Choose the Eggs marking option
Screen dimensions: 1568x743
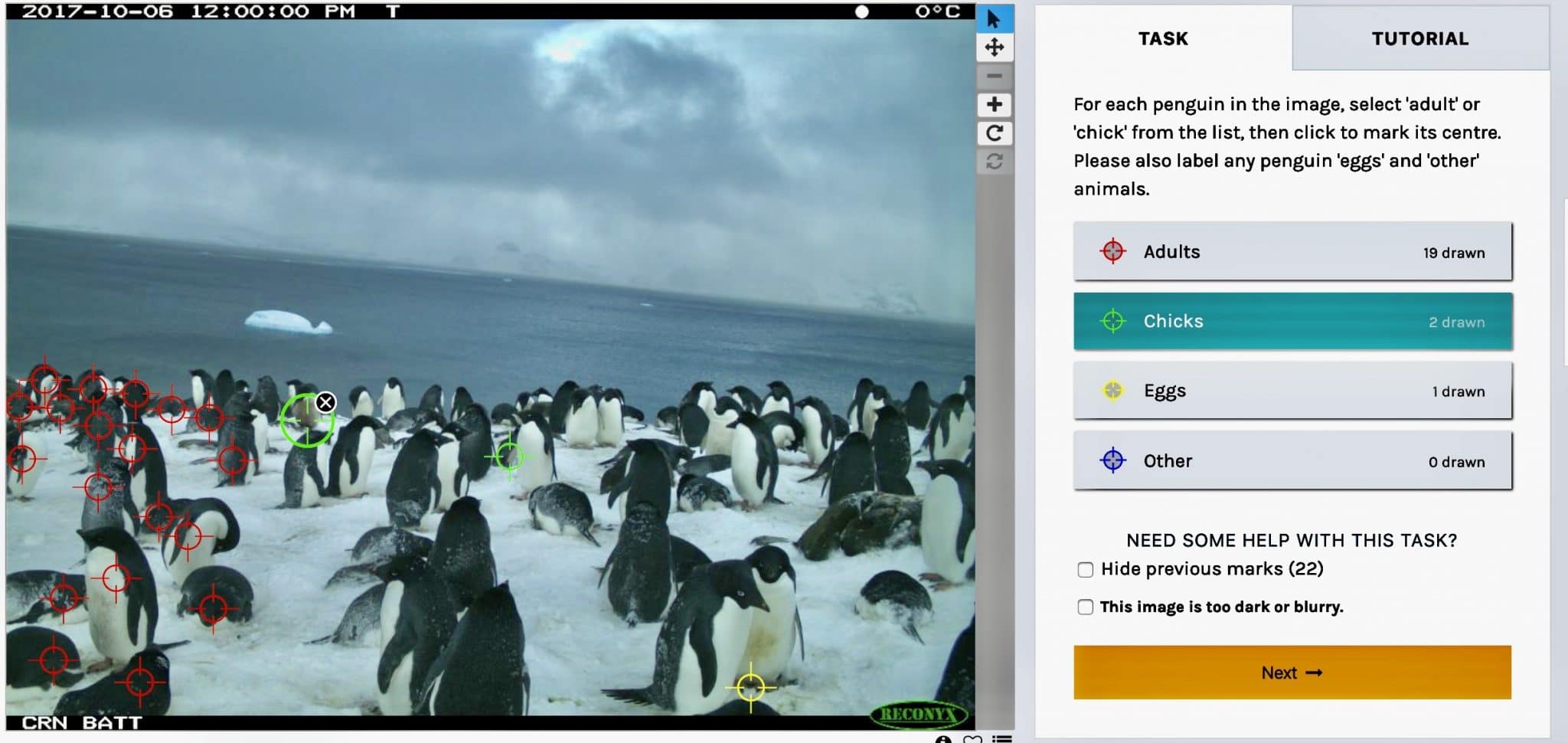(1292, 391)
